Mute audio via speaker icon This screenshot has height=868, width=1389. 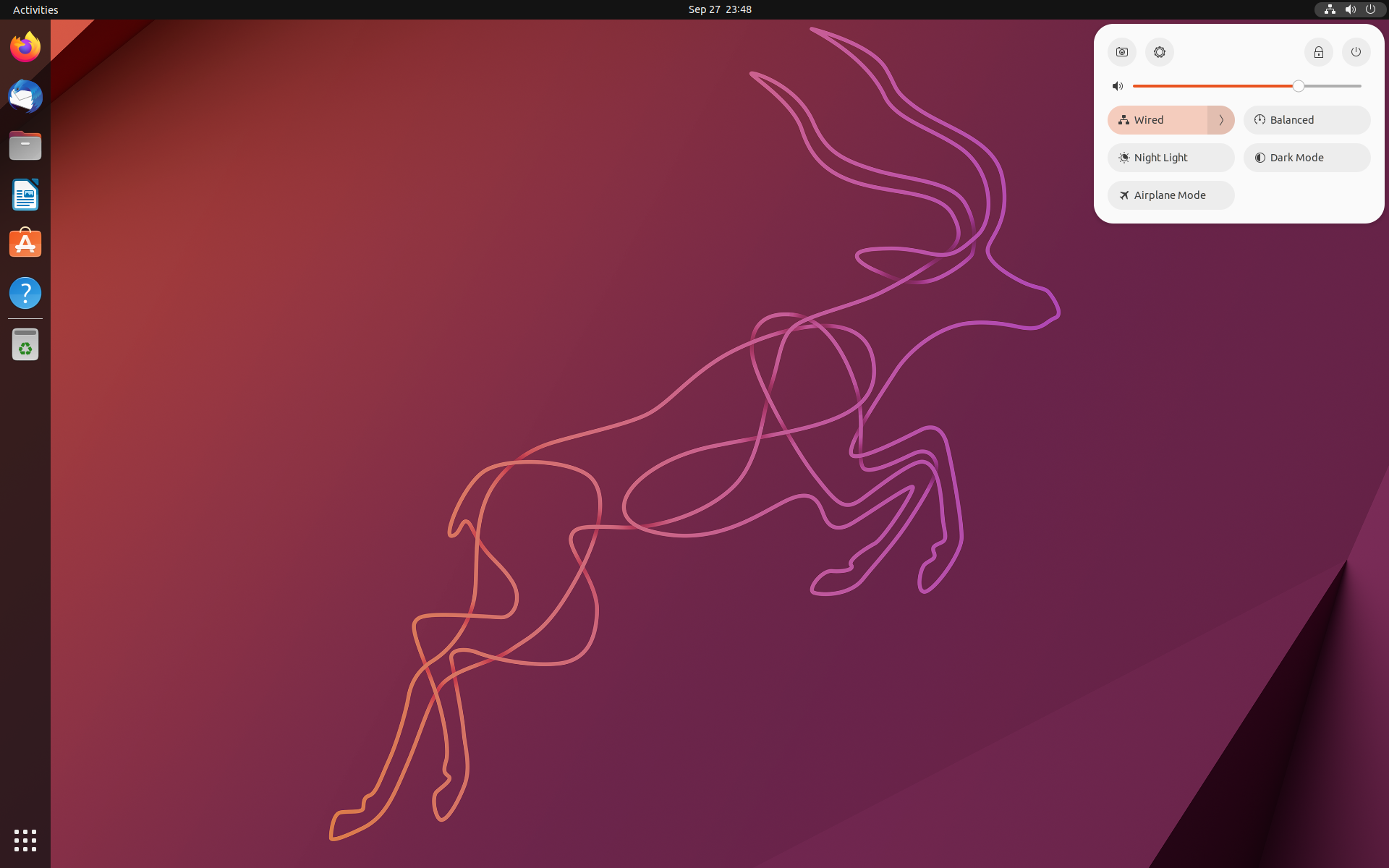tap(1116, 85)
